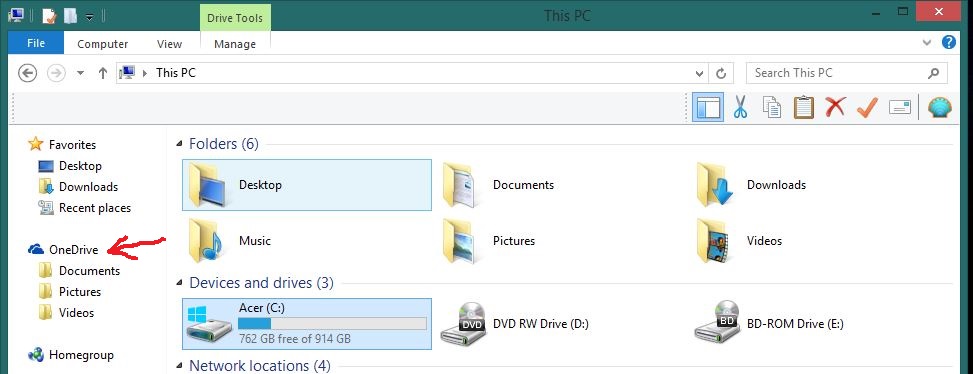Click the Acer (C:) capacity bar

[332, 324]
